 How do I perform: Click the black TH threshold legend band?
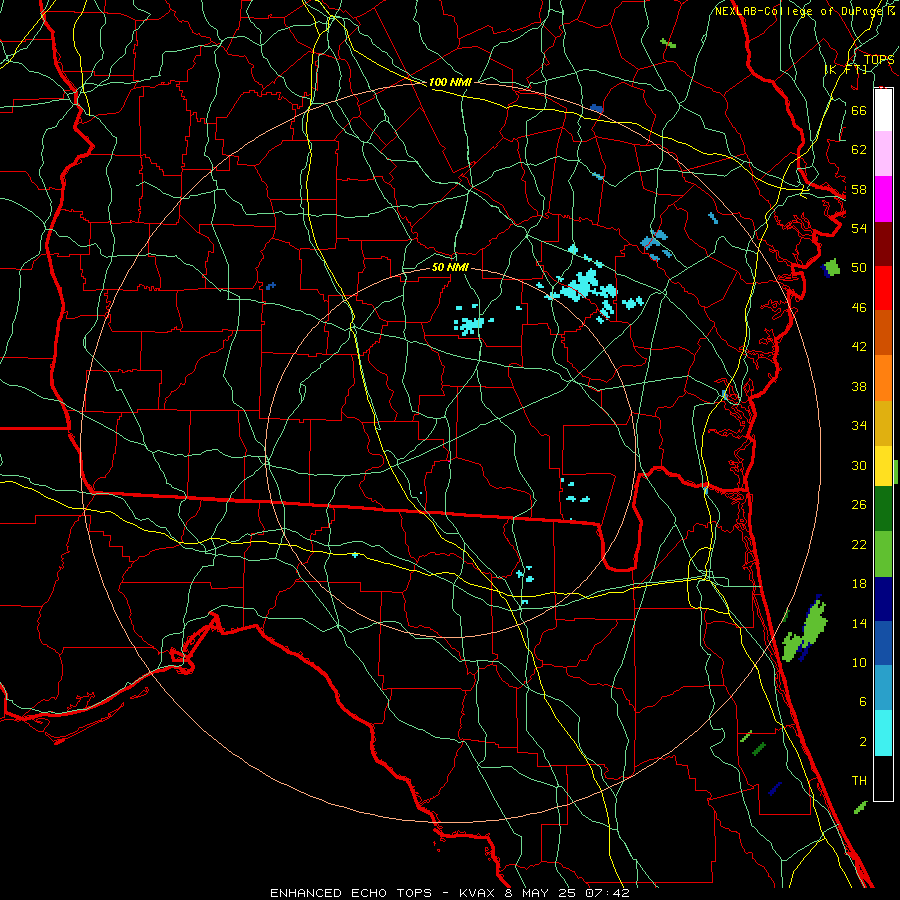[883, 778]
